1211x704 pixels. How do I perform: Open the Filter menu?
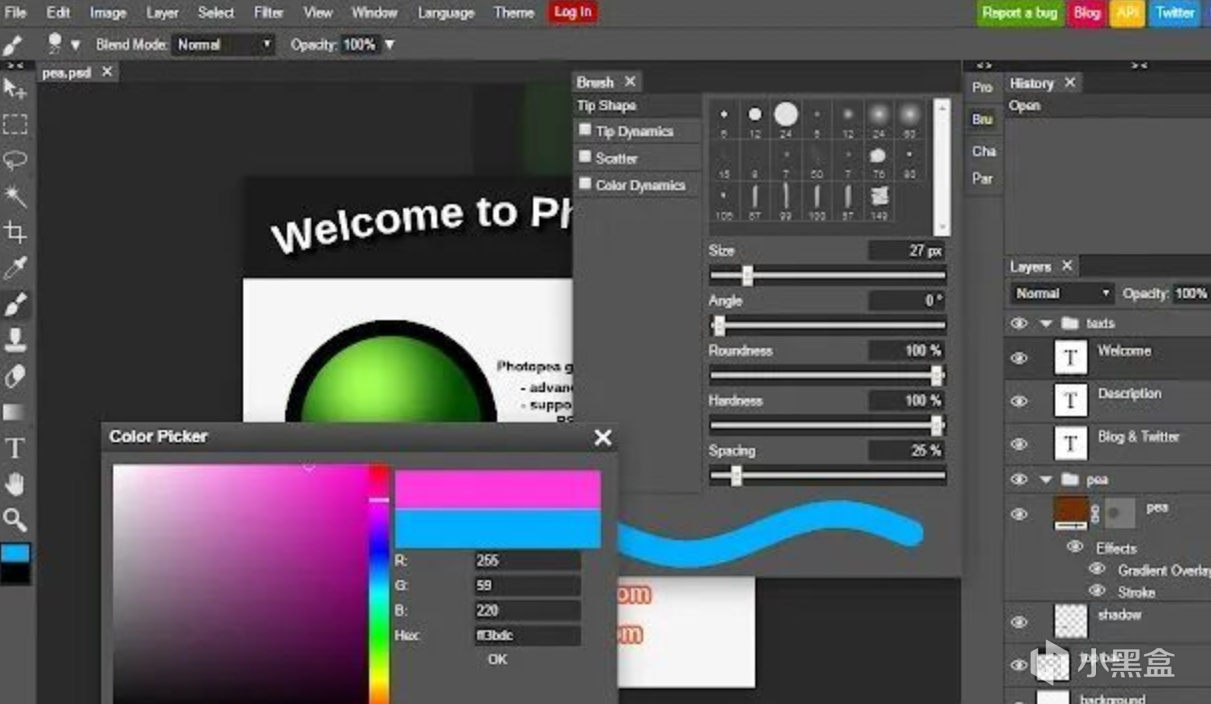[268, 13]
